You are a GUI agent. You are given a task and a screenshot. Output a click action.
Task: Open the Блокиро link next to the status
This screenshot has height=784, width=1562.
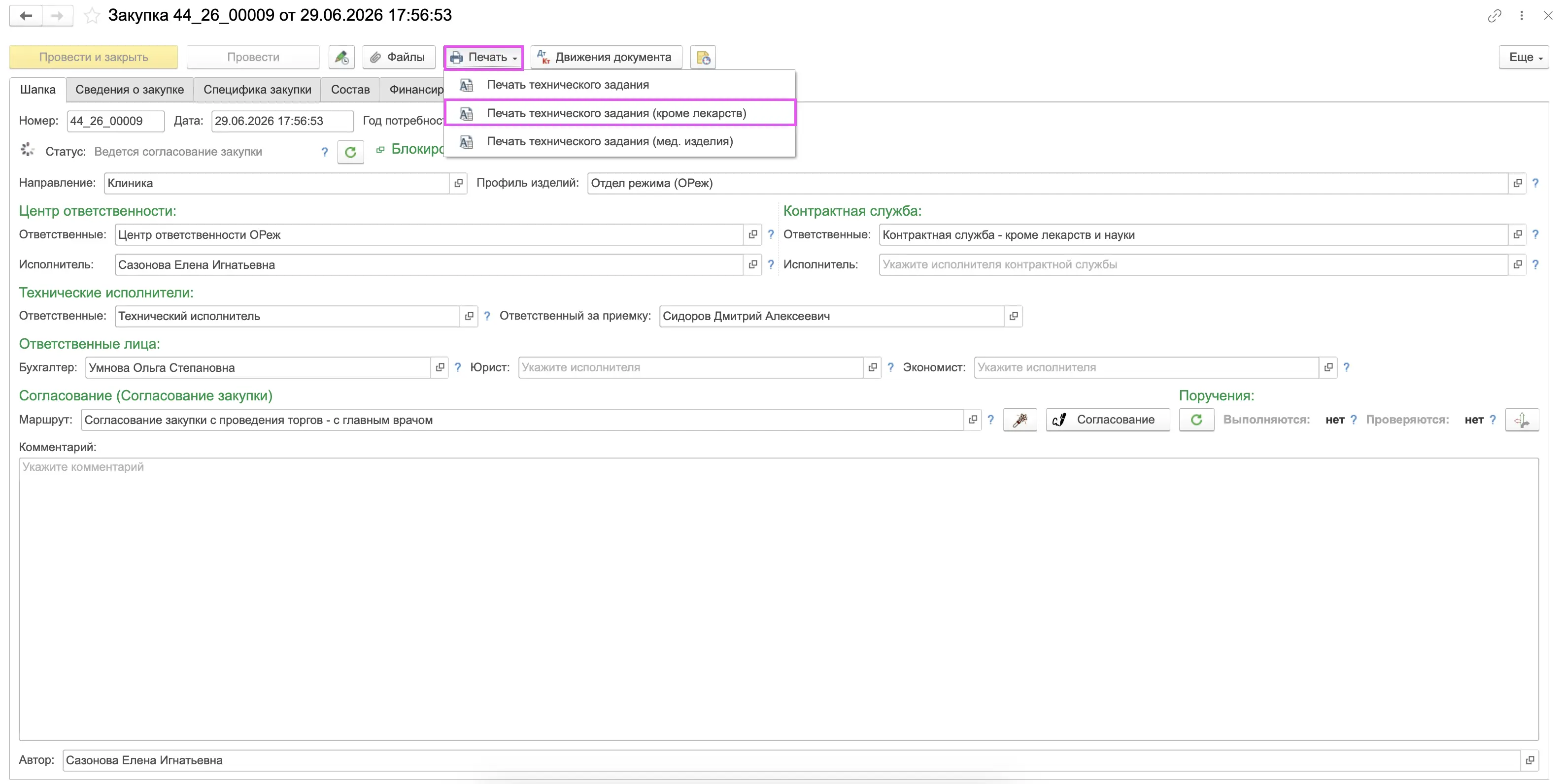(417, 149)
